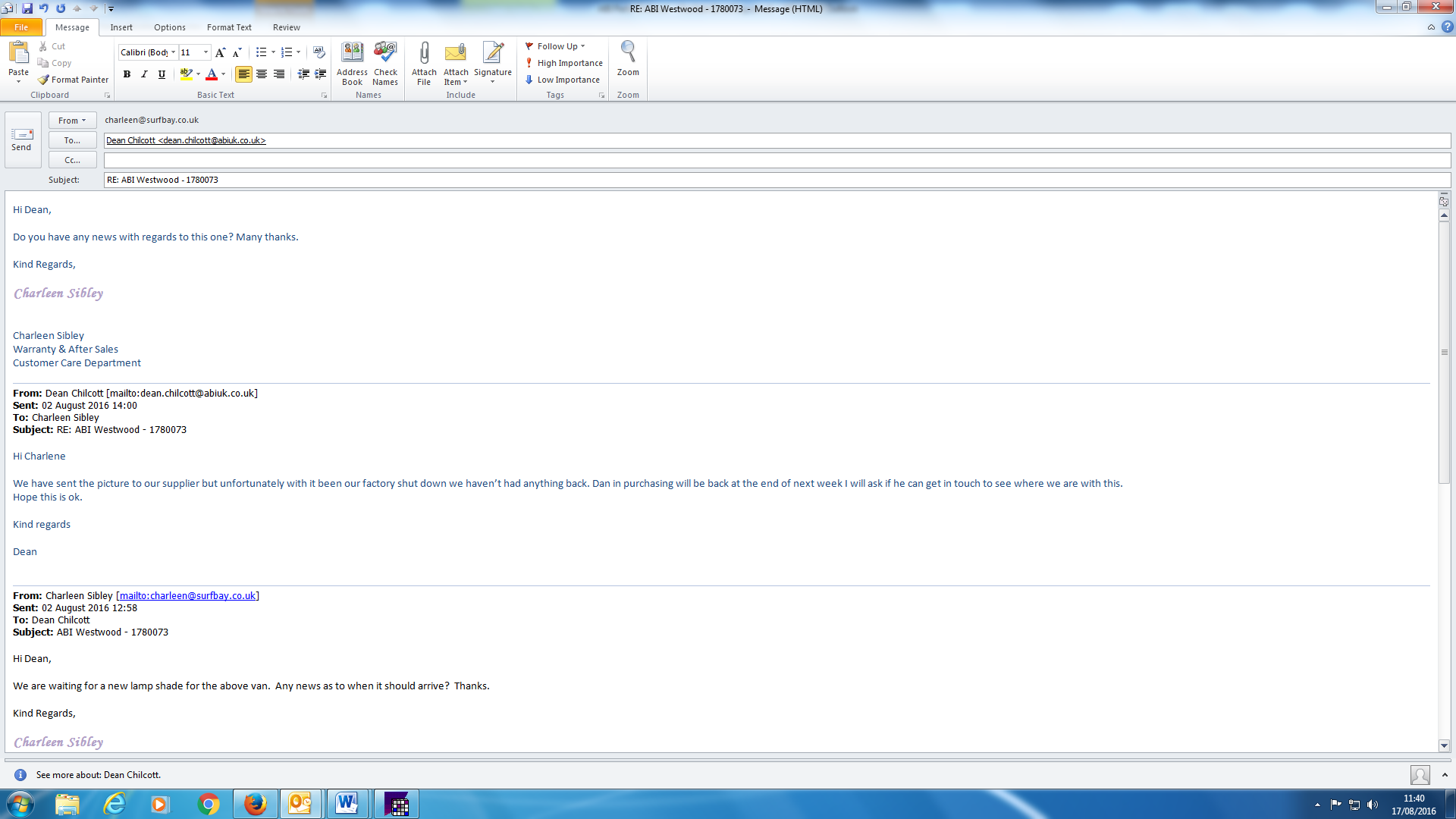Toggle Bold formatting
Image resolution: width=1456 pixels, height=819 pixels.
click(127, 74)
